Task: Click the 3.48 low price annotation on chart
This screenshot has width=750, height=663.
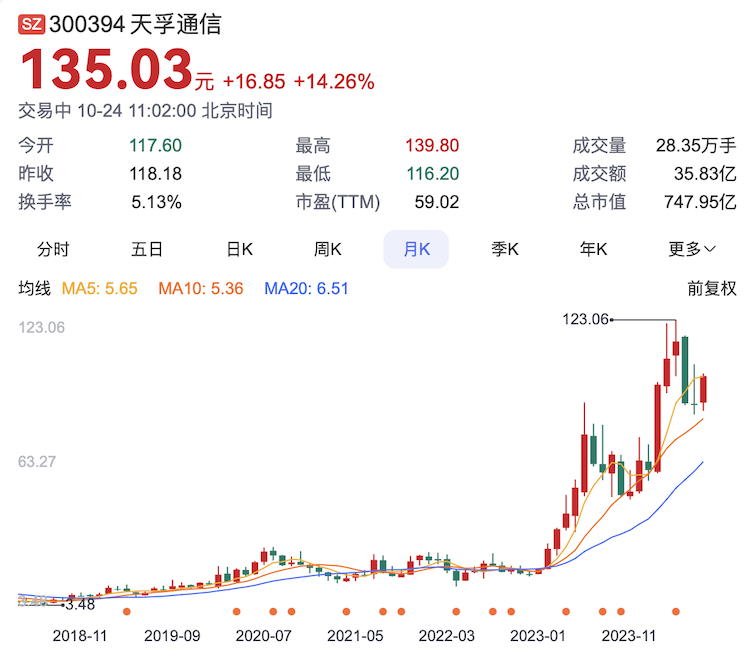Action: tap(80, 605)
